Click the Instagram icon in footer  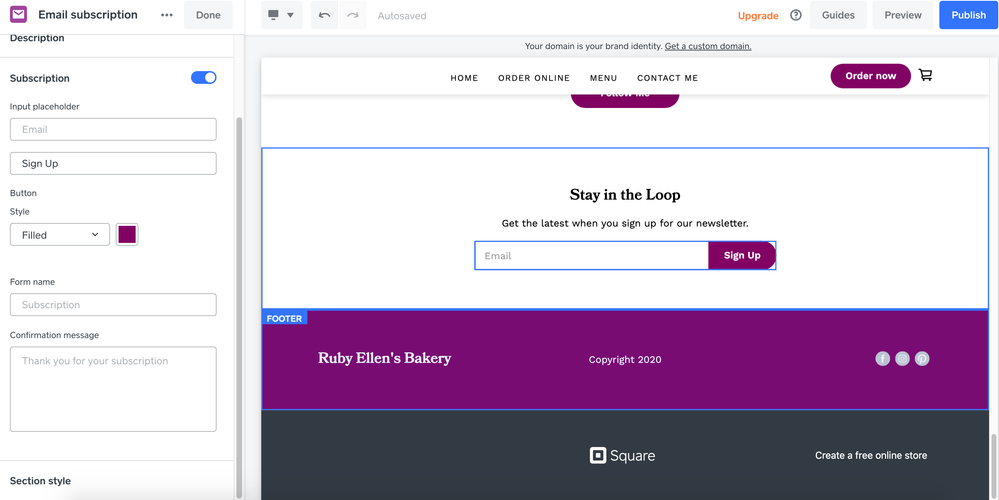902,359
